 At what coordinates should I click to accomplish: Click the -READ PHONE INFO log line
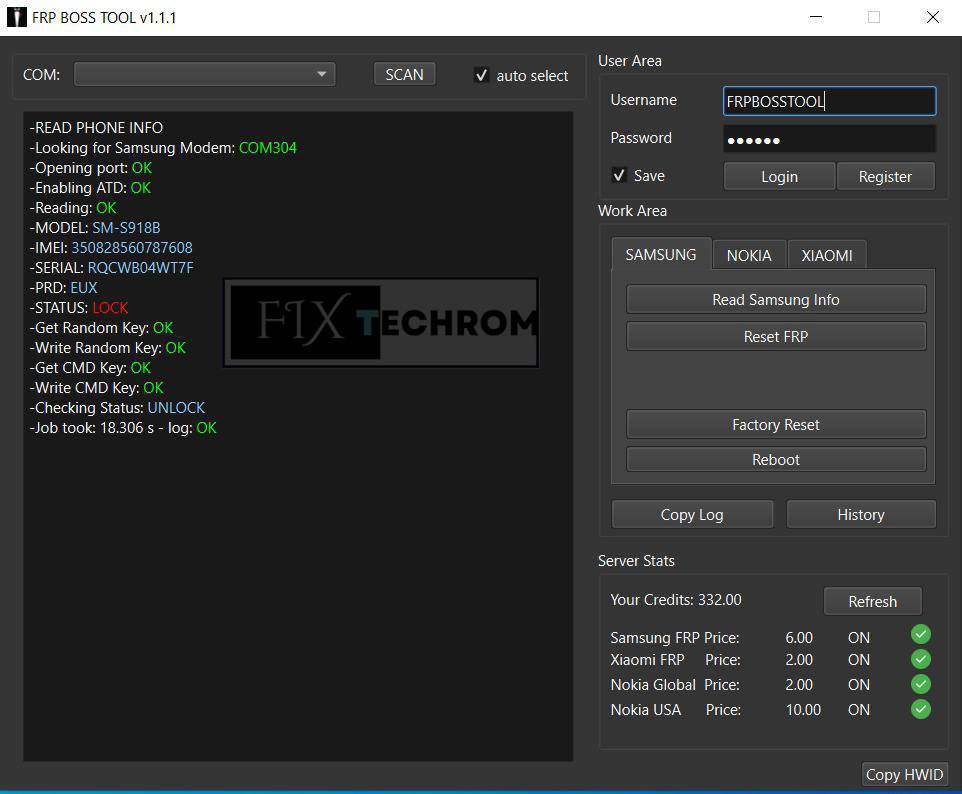pyautogui.click(x=96, y=128)
